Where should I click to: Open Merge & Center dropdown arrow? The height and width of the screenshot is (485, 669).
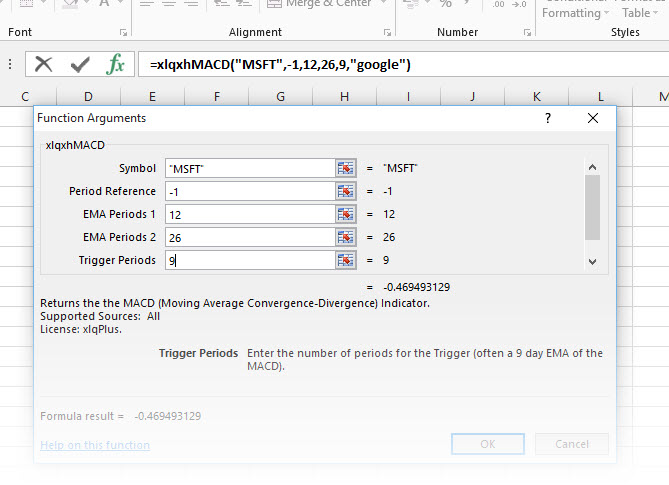pyautogui.click(x=383, y=3)
